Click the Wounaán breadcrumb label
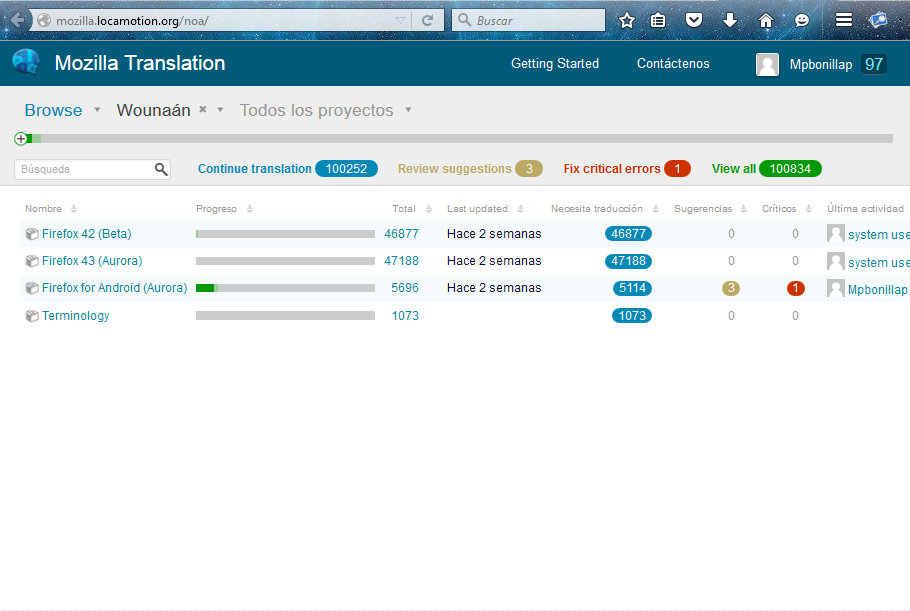Viewport: 910px width, 611px height. coord(153,110)
